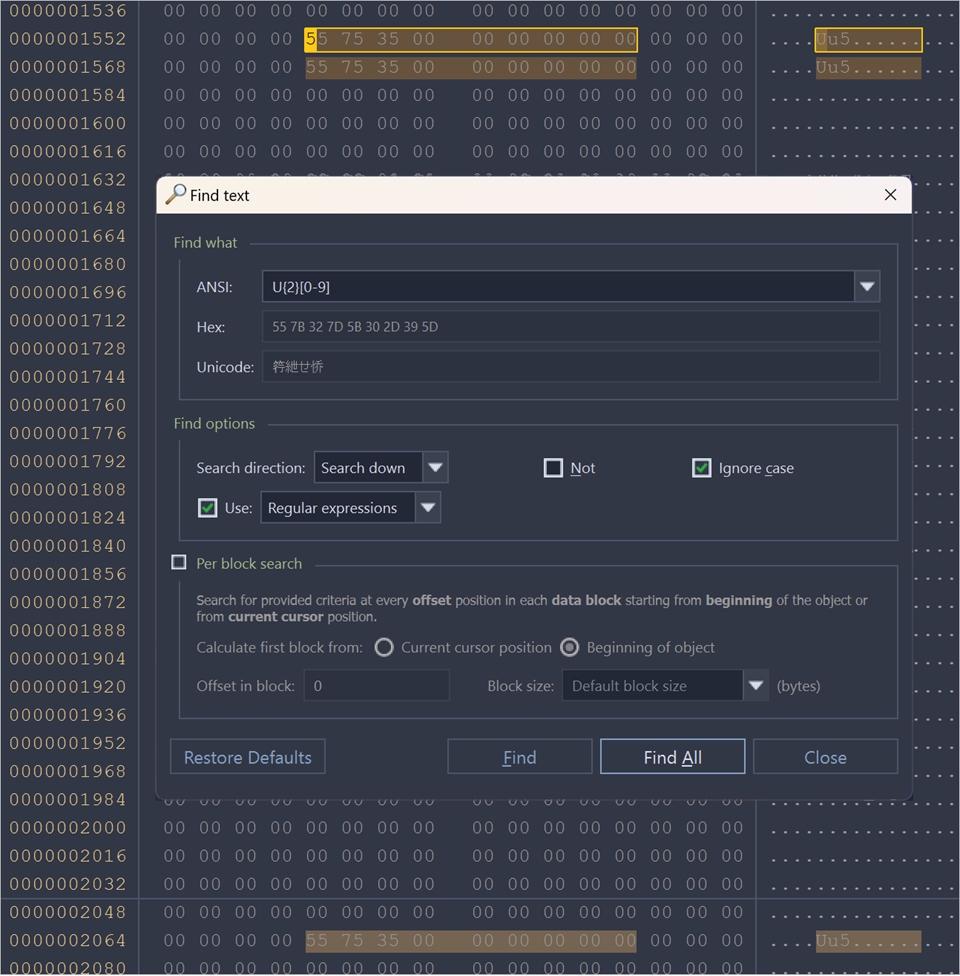The width and height of the screenshot is (960, 976).
Task: Close the Find text dialog with X
Action: click(x=890, y=195)
